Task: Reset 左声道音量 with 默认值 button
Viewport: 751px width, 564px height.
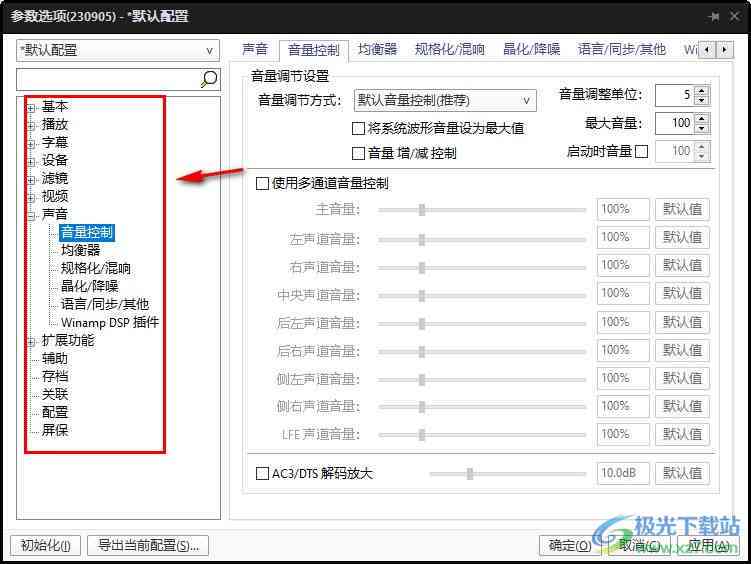Action: pos(682,237)
